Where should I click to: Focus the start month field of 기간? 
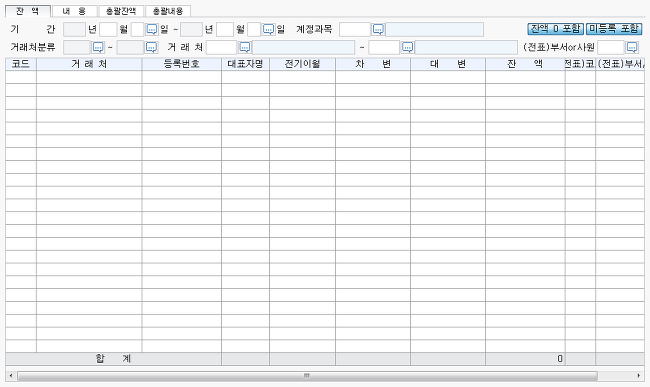click(x=108, y=29)
